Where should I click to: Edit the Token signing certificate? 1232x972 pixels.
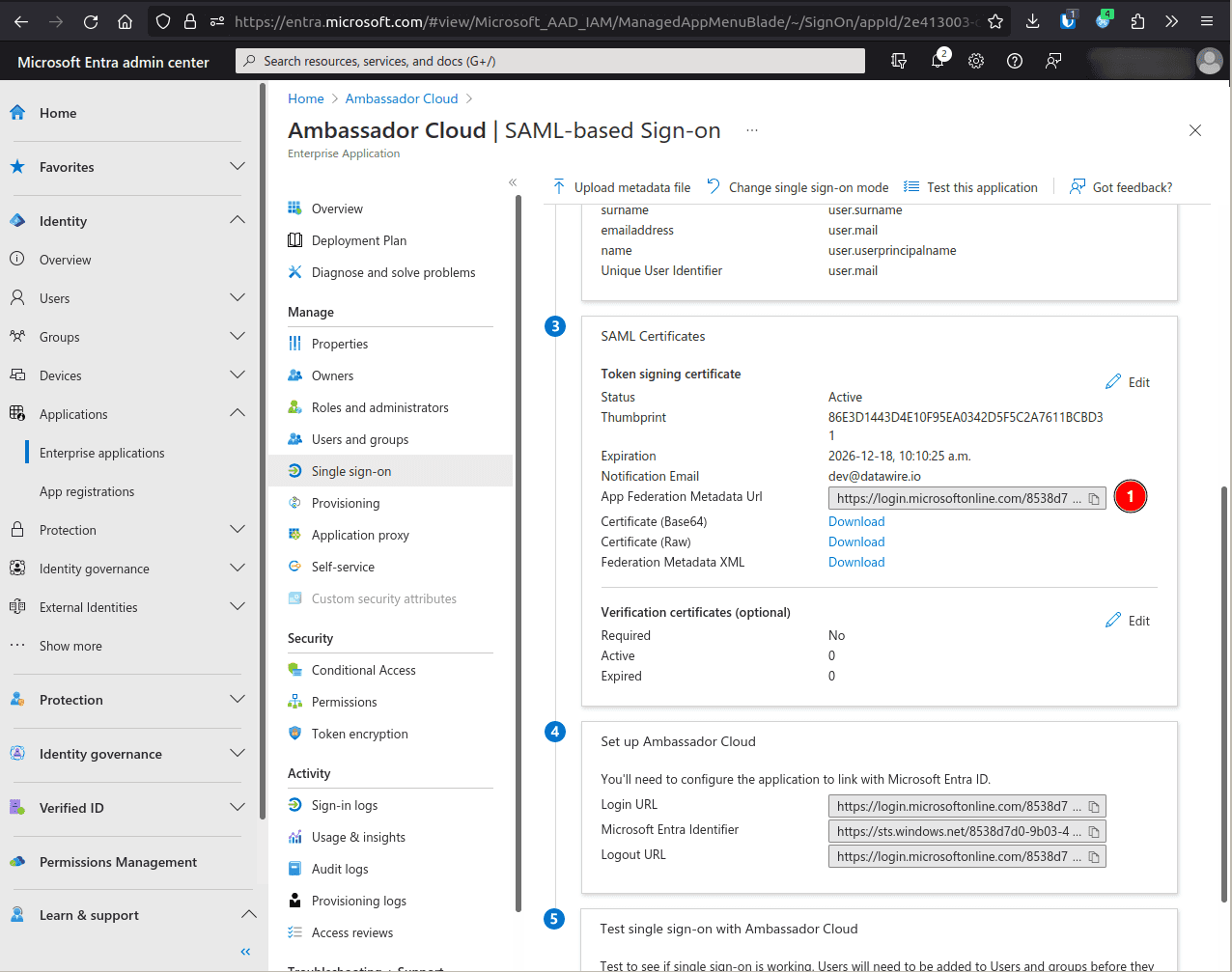(1128, 382)
